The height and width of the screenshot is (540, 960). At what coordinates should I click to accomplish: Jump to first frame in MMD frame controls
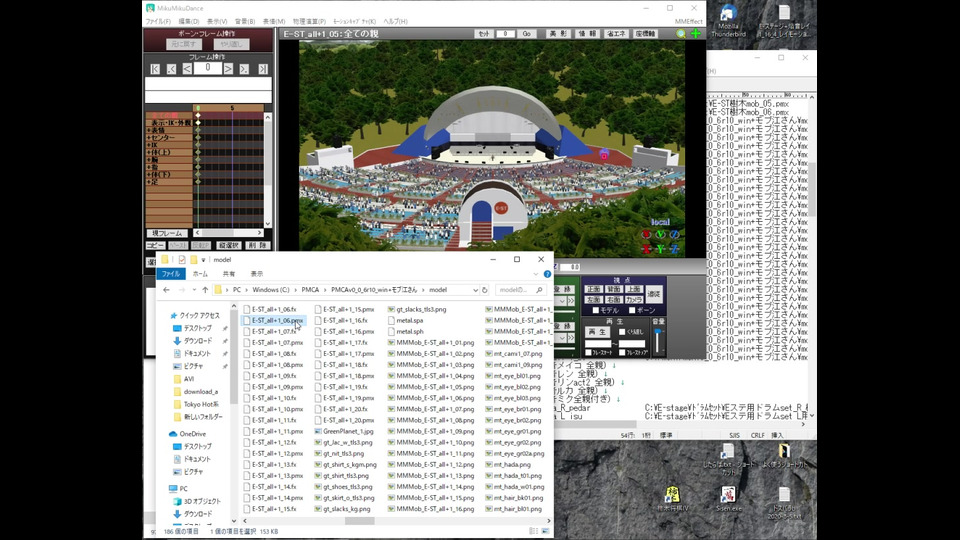[x=155, y=69]
